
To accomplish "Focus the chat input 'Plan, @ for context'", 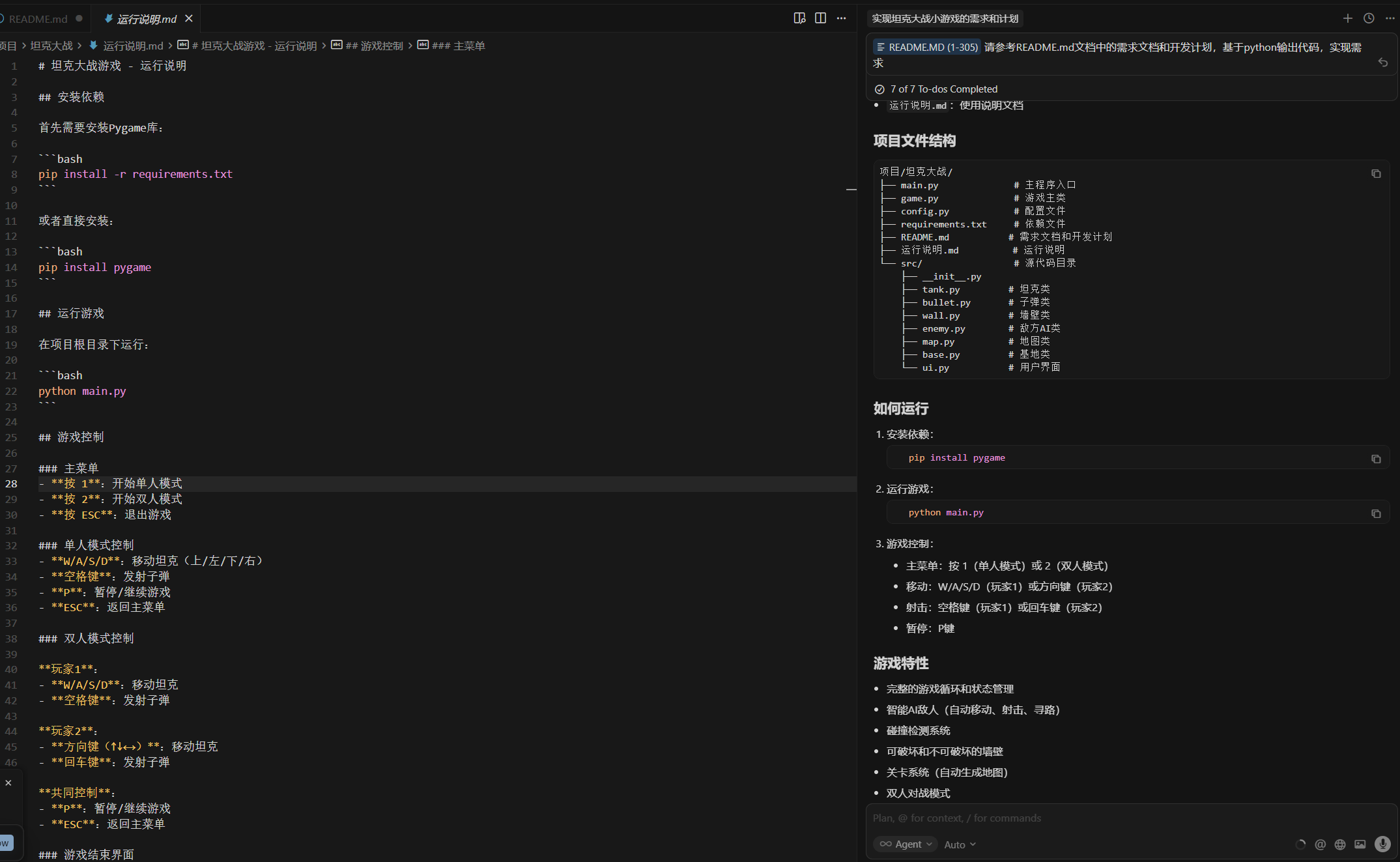I will (1132, 818).
